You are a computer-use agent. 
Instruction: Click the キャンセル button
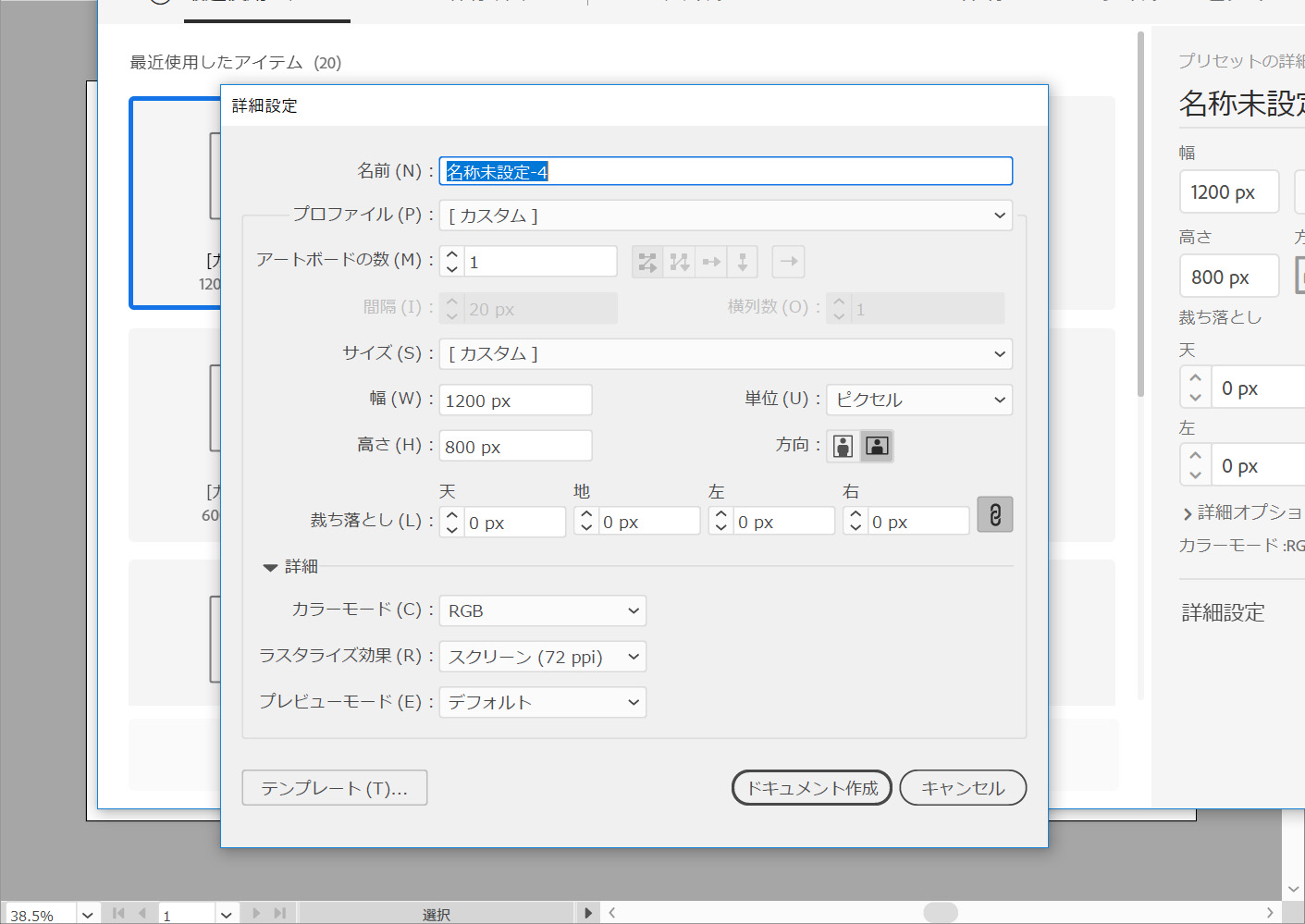point(962,788)
